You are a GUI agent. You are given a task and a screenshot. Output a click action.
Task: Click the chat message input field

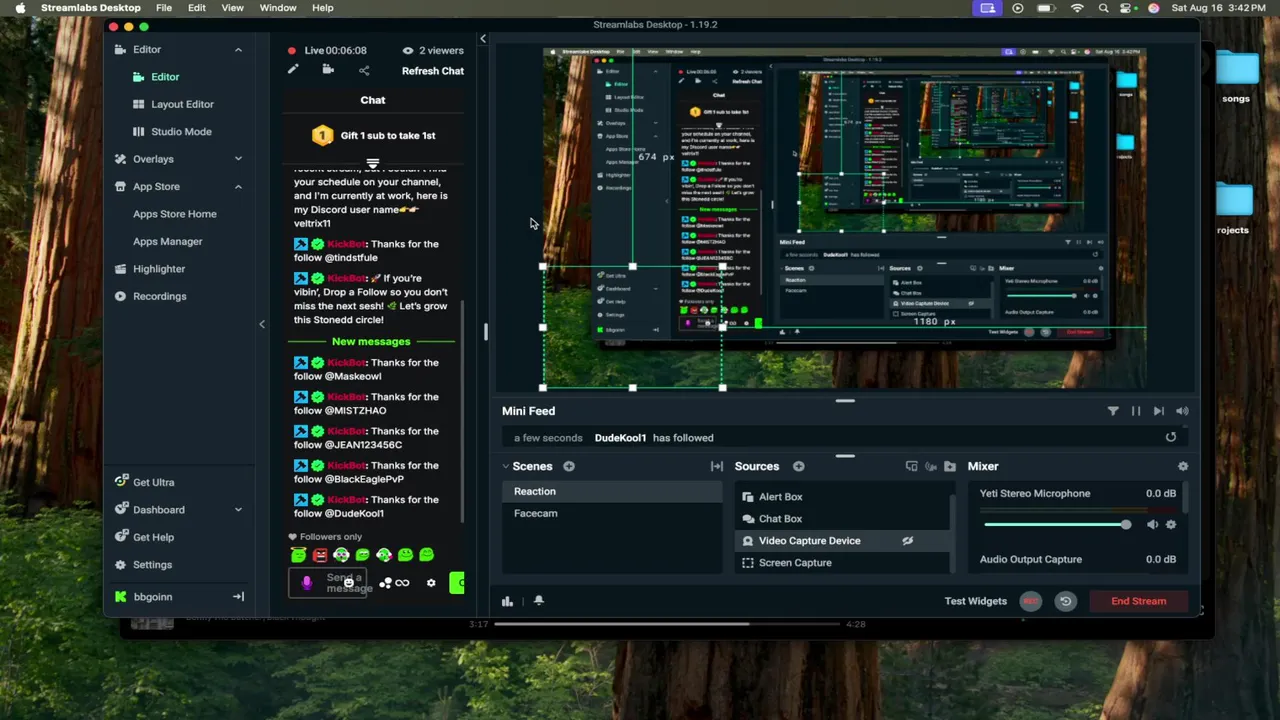(x=327, y=582)
